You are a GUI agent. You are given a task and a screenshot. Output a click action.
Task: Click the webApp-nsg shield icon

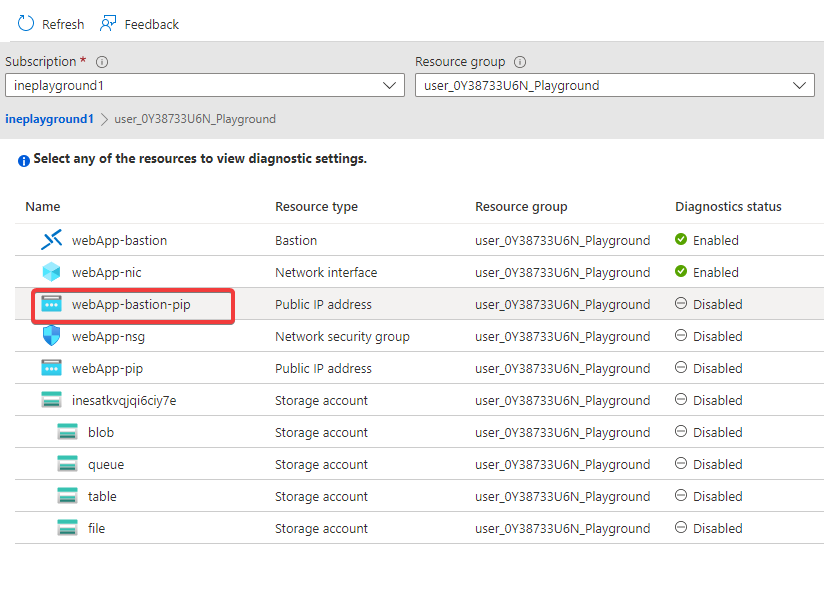pyautogui.click(x=51, y=336)
